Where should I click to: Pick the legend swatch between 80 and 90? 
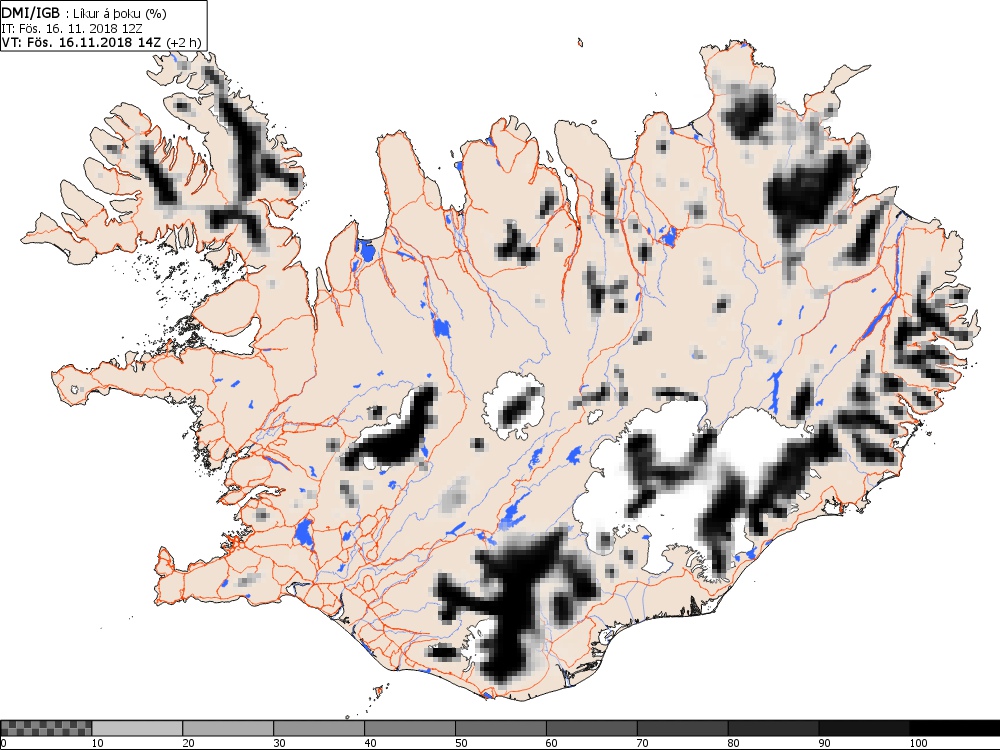pos(773,728)
